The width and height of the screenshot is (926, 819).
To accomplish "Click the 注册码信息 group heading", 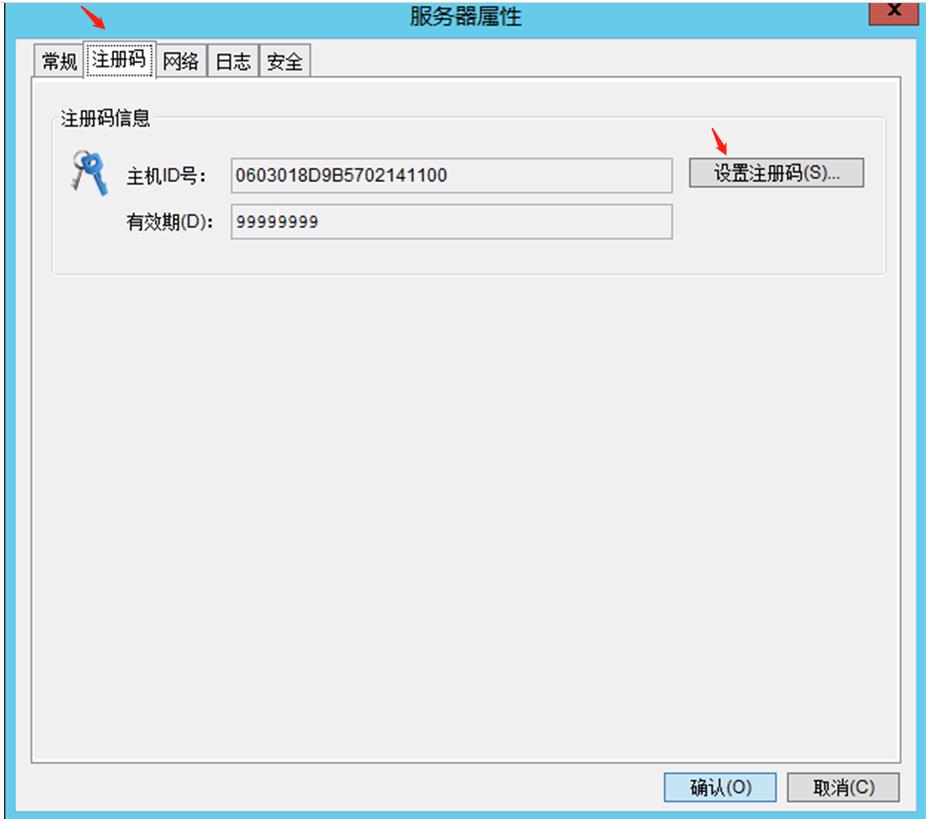I will point(106,118).
